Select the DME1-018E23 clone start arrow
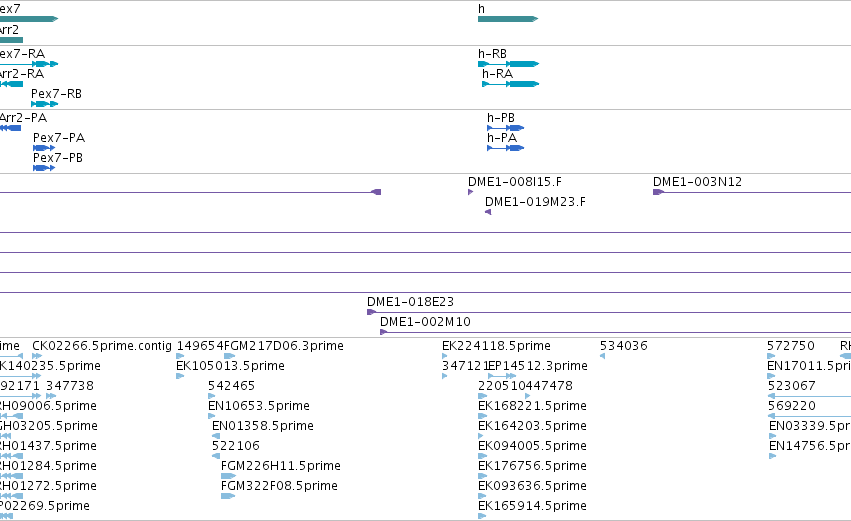 click(372, 312)
